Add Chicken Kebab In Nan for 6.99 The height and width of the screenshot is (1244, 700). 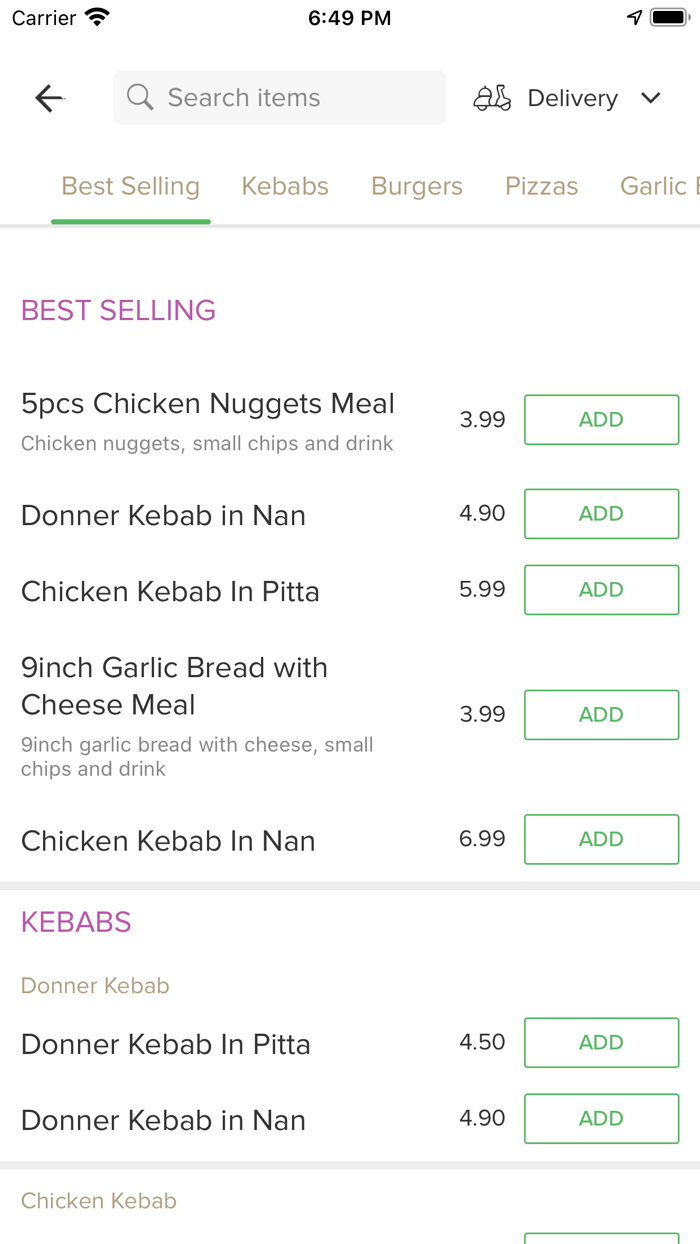(x=601, y=840)
